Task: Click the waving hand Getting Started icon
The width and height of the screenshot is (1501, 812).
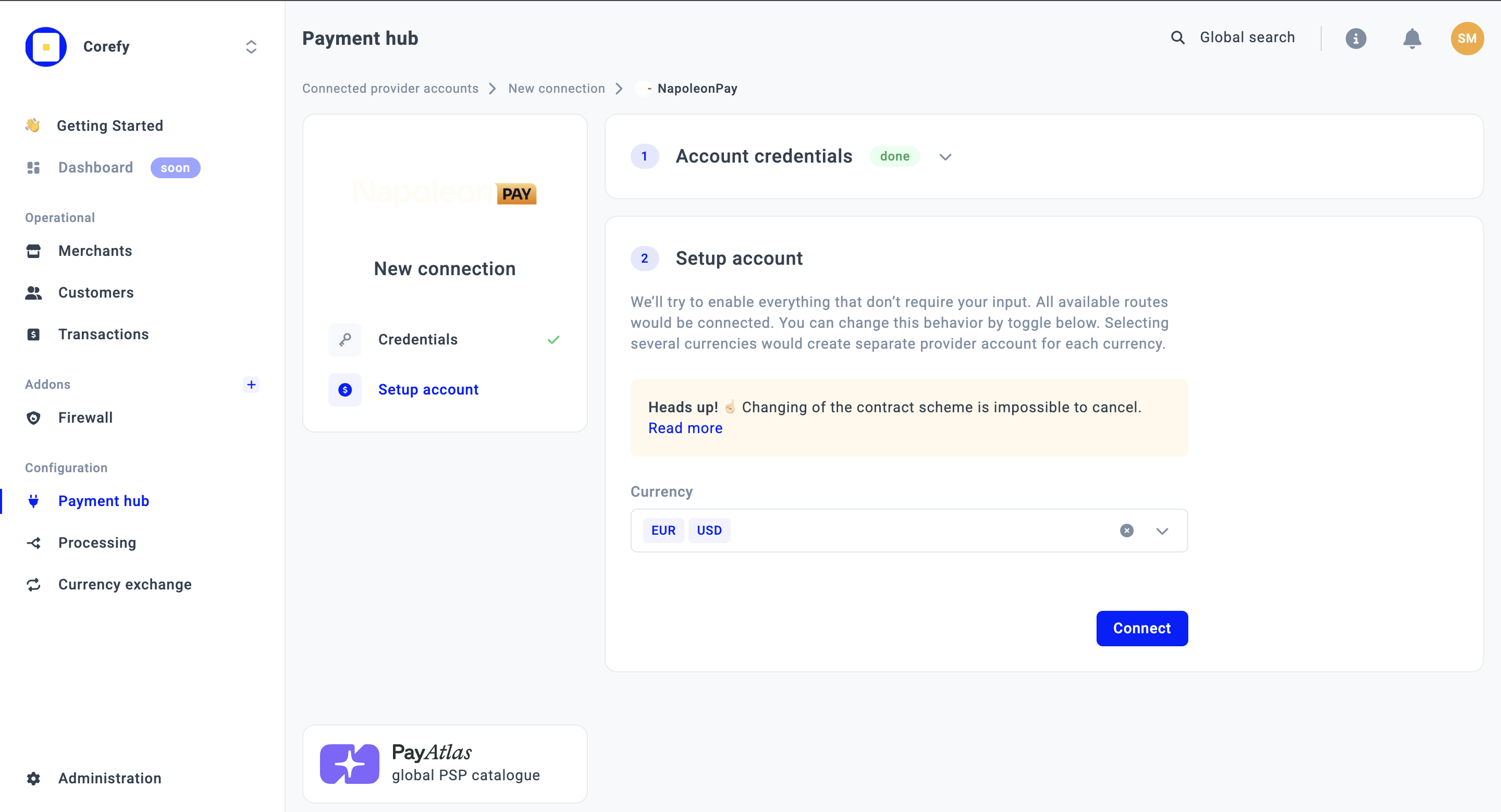Action: pos(33,125)
